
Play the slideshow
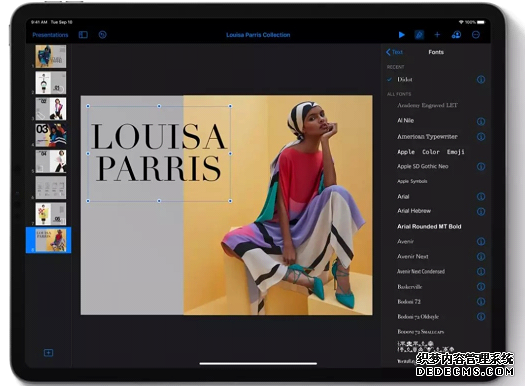(401, 35)
